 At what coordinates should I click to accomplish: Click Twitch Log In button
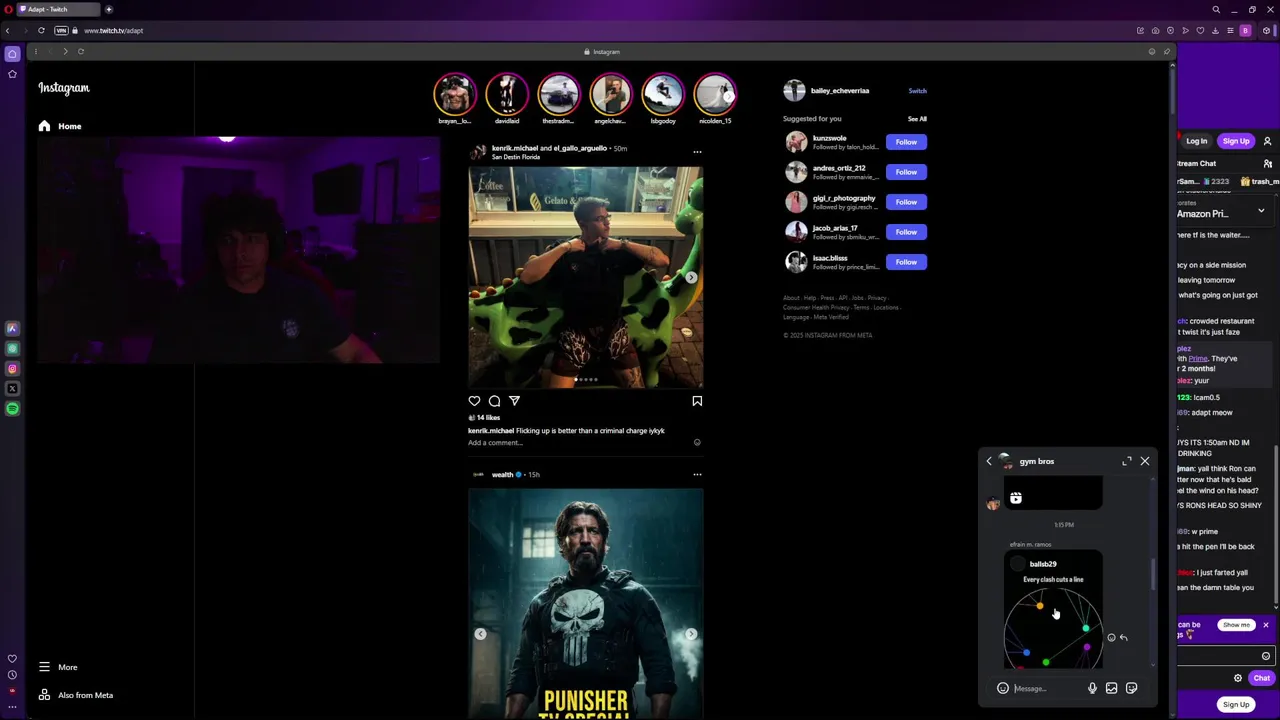(x=1197, y=141)
